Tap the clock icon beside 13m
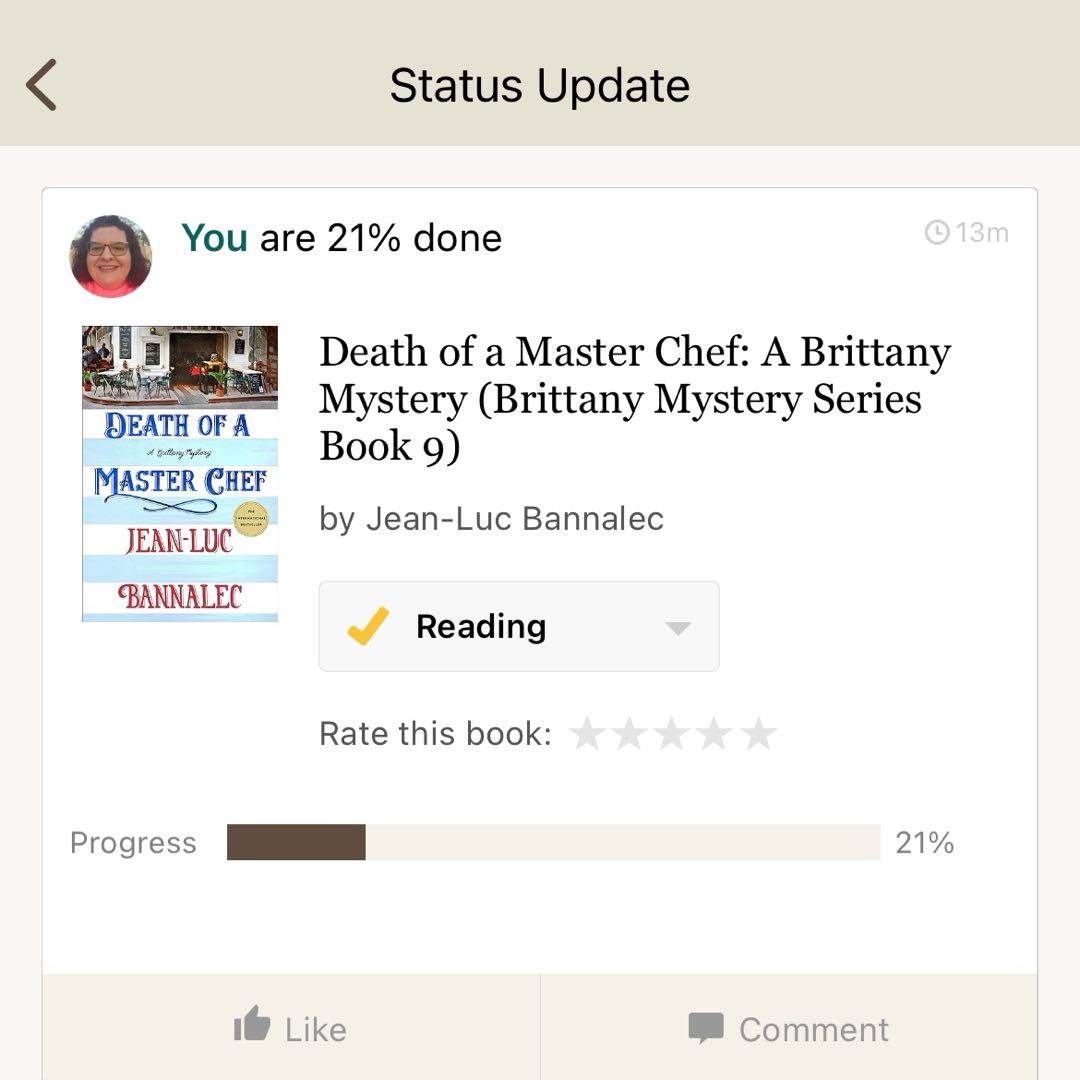 point(937,233)
